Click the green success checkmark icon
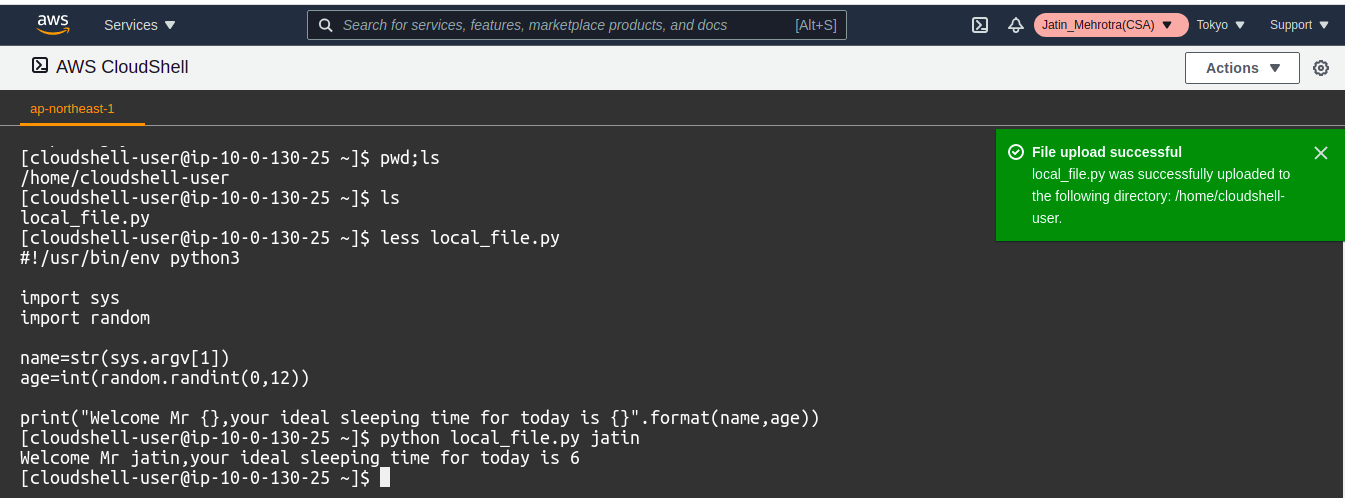Screen dimensions: 1345x498 pos(1016,152)
